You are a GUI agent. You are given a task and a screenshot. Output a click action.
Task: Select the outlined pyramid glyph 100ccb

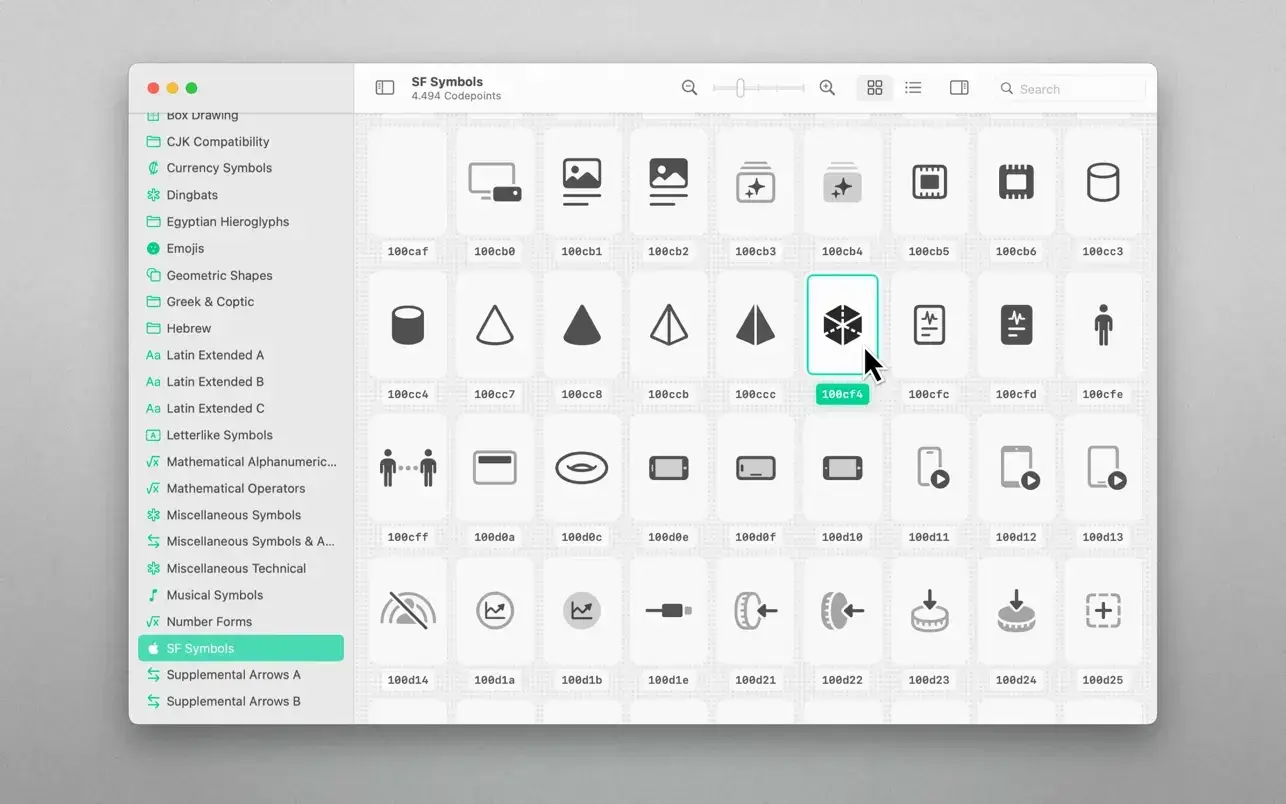[x=668, y=325]
